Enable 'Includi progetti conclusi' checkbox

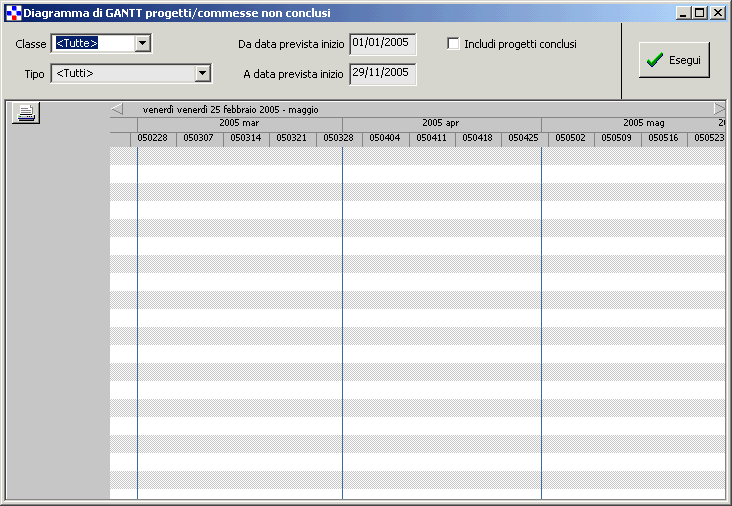pos(454,44)
